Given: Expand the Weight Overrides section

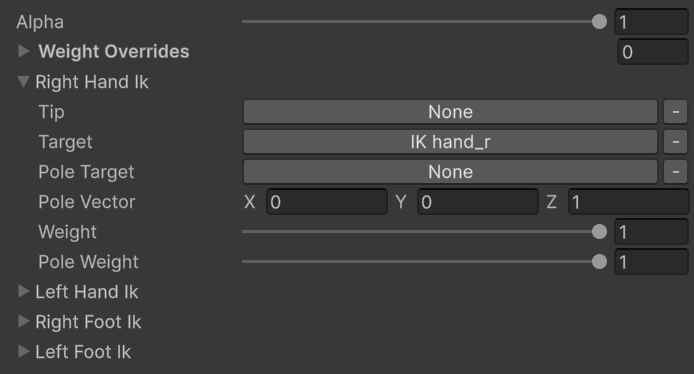Looking at the screenshot, I should pos(23,51).
